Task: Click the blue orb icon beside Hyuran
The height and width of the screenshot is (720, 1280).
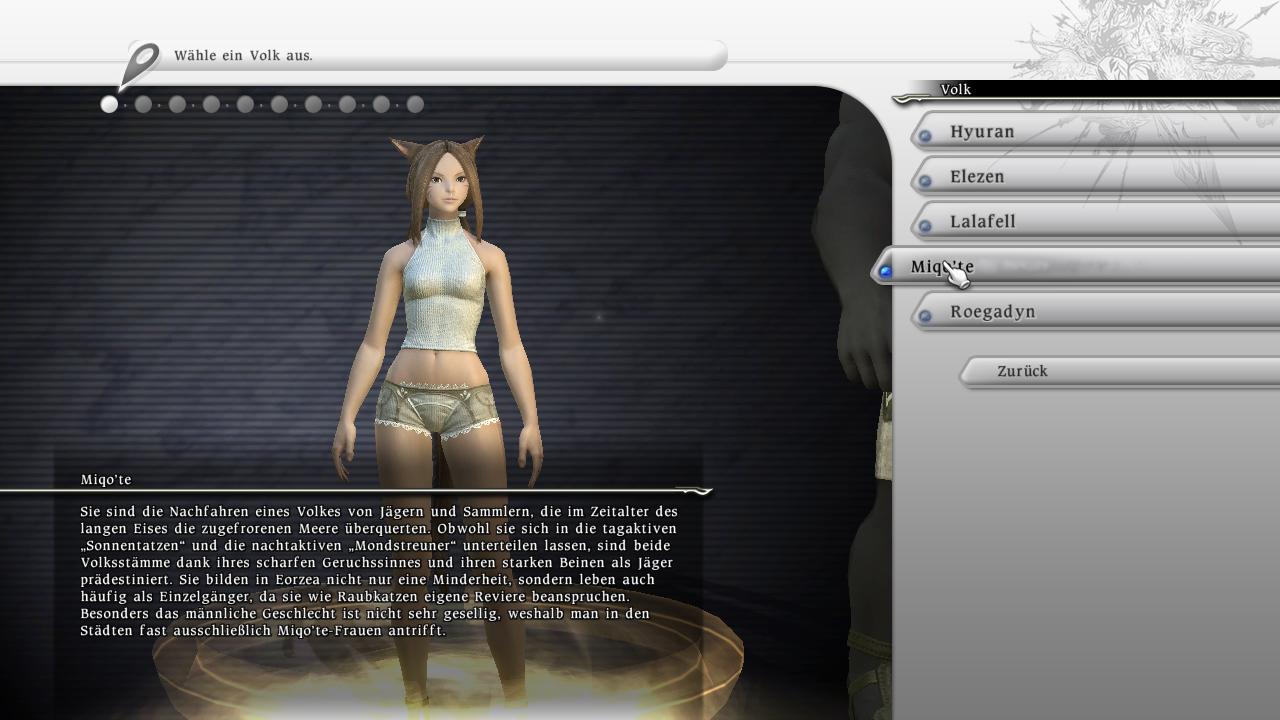Action: pos(925,135)
